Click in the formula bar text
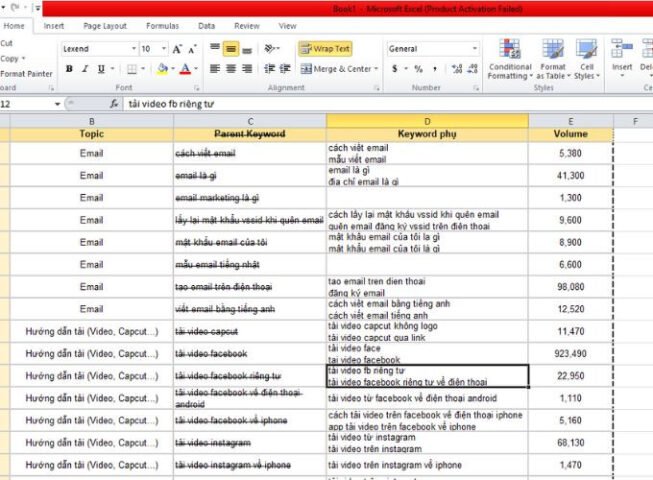Screen dimensions: 653x480 [x=171, y=104]
